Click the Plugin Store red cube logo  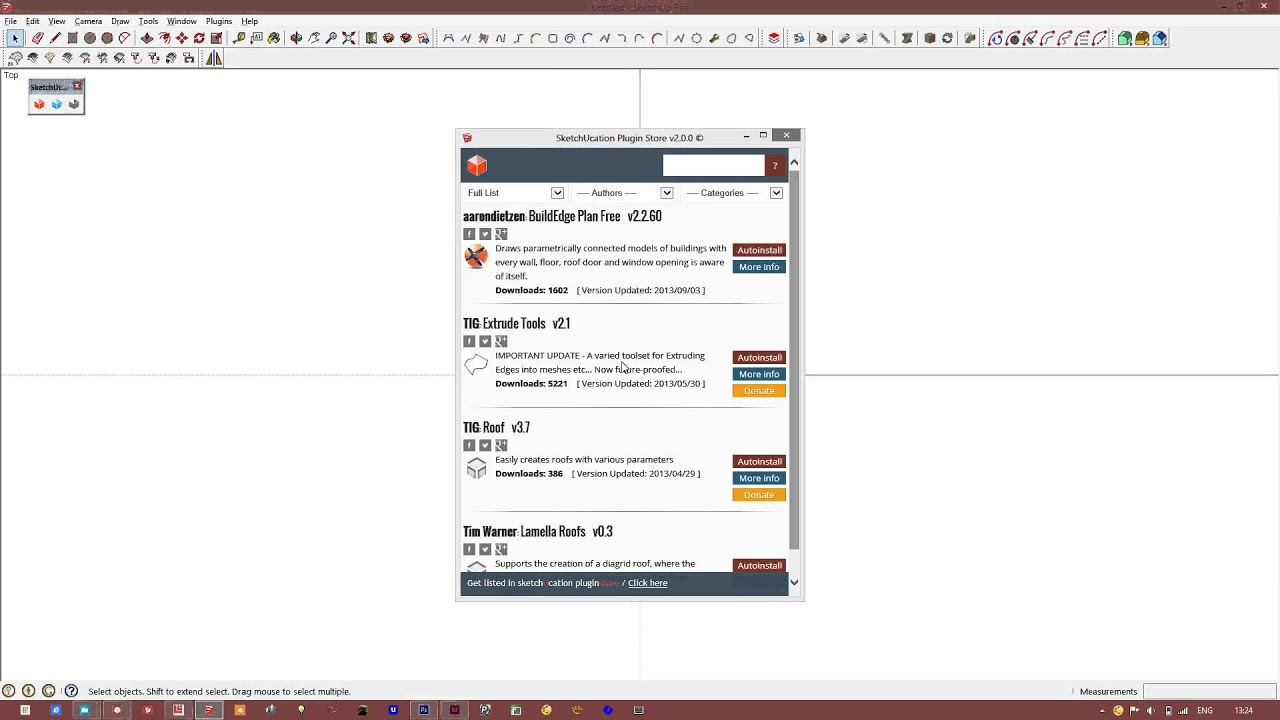(477, 165)
